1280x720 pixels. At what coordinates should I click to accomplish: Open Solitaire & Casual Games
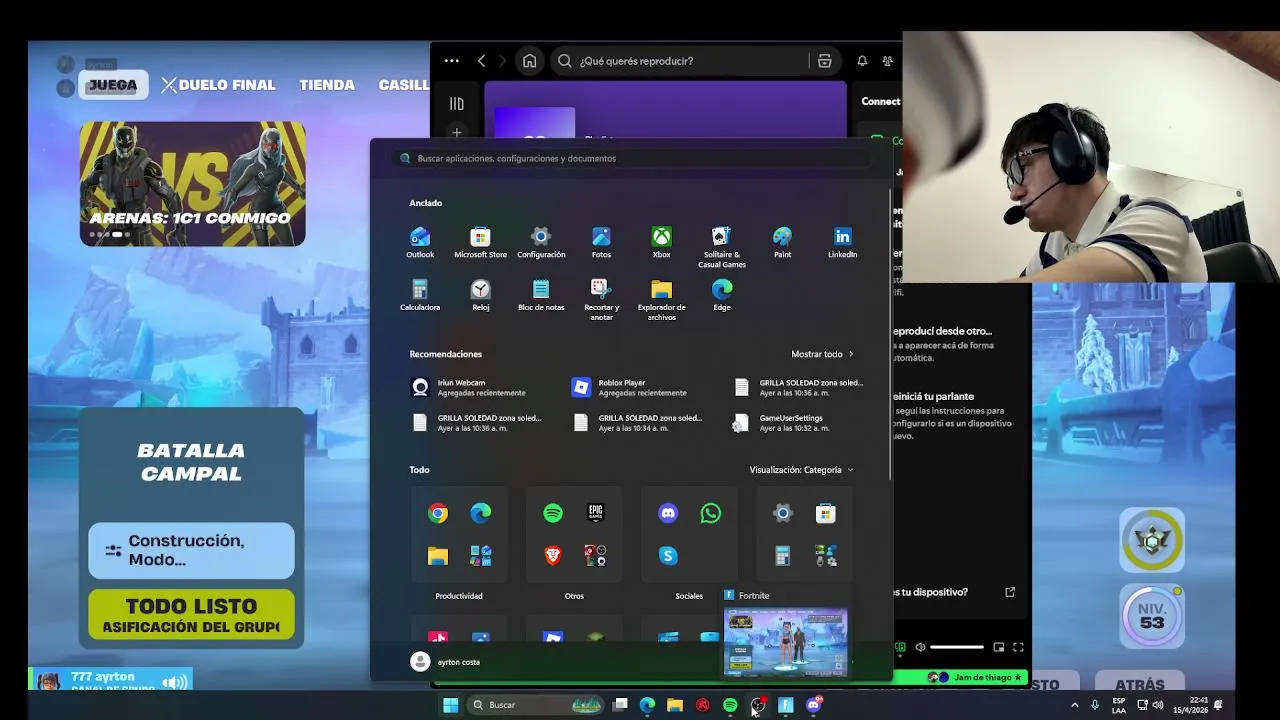coord(721,246)
